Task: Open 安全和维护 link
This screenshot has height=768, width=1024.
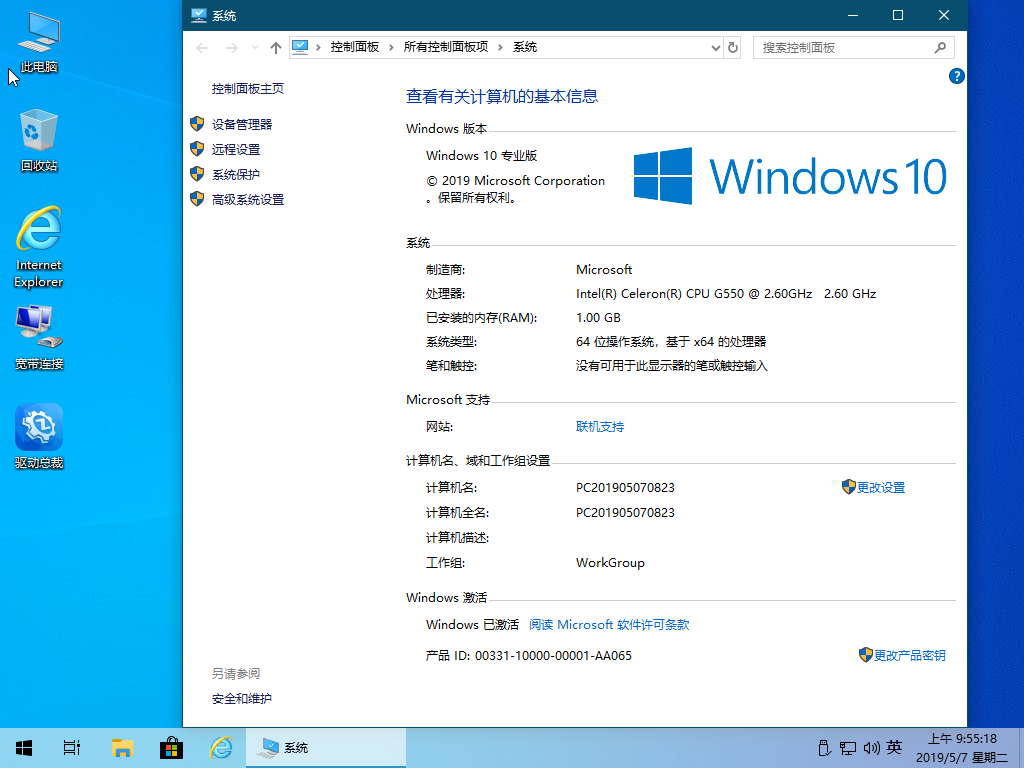Action: pos(242,699)
